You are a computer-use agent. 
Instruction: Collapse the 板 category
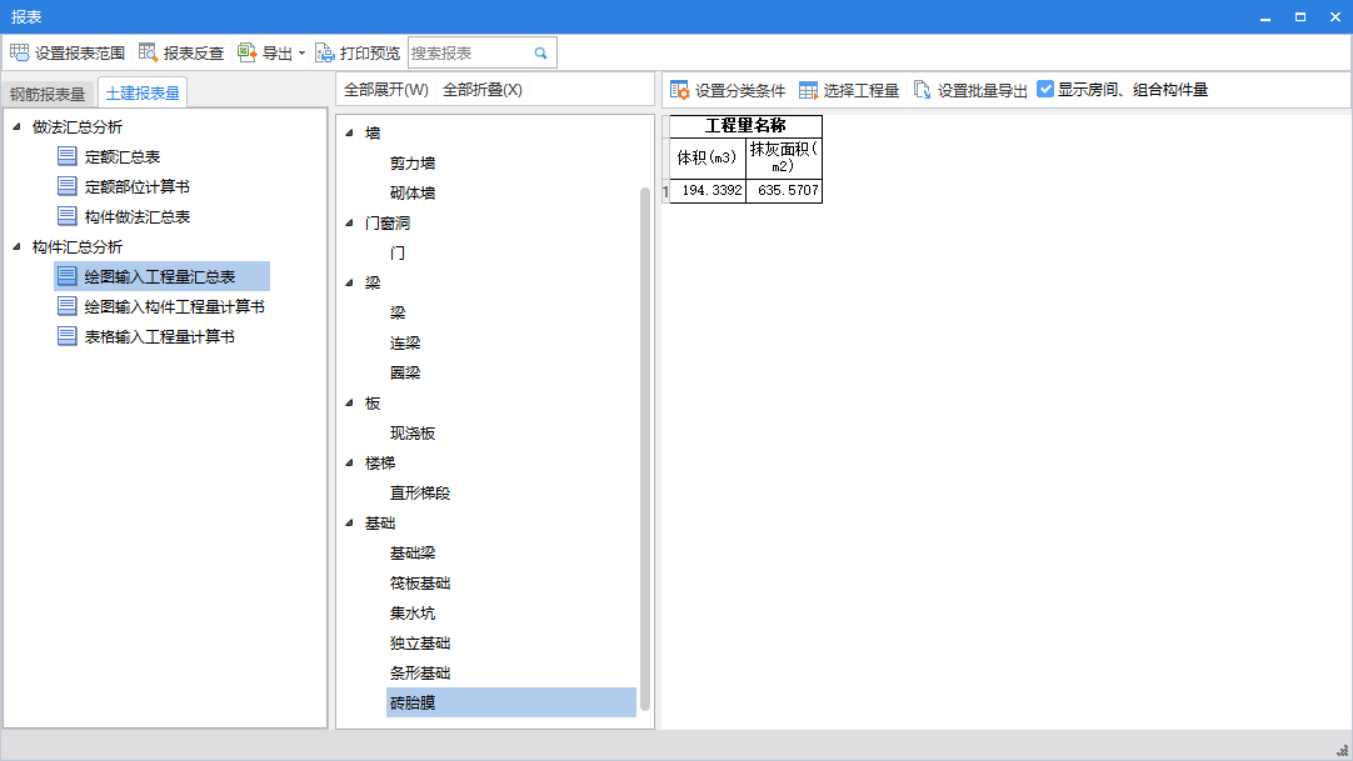click(349, 403)
